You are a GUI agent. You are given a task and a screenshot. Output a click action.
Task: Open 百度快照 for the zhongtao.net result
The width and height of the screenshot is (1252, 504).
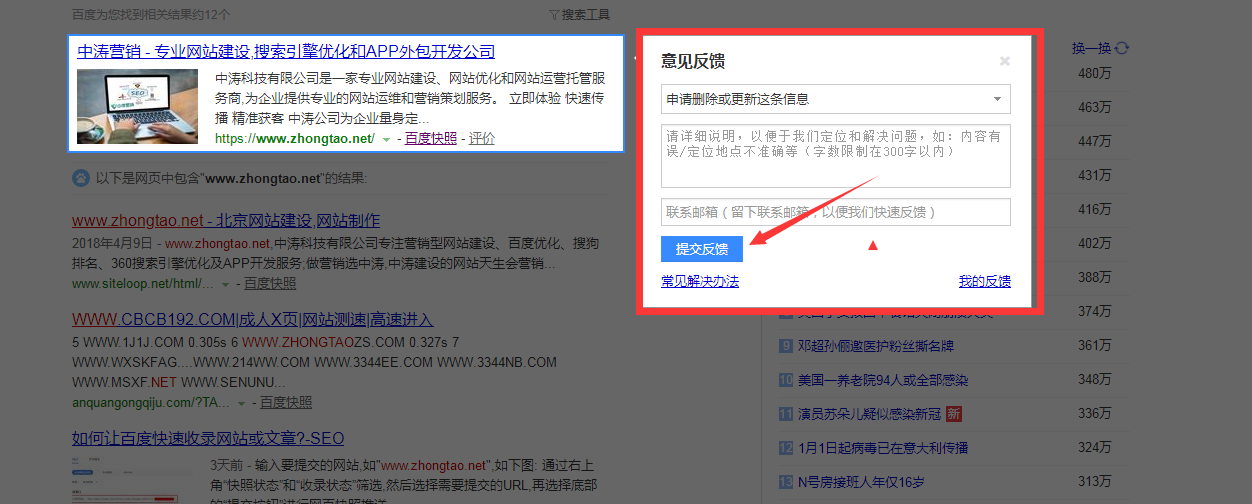430,139
